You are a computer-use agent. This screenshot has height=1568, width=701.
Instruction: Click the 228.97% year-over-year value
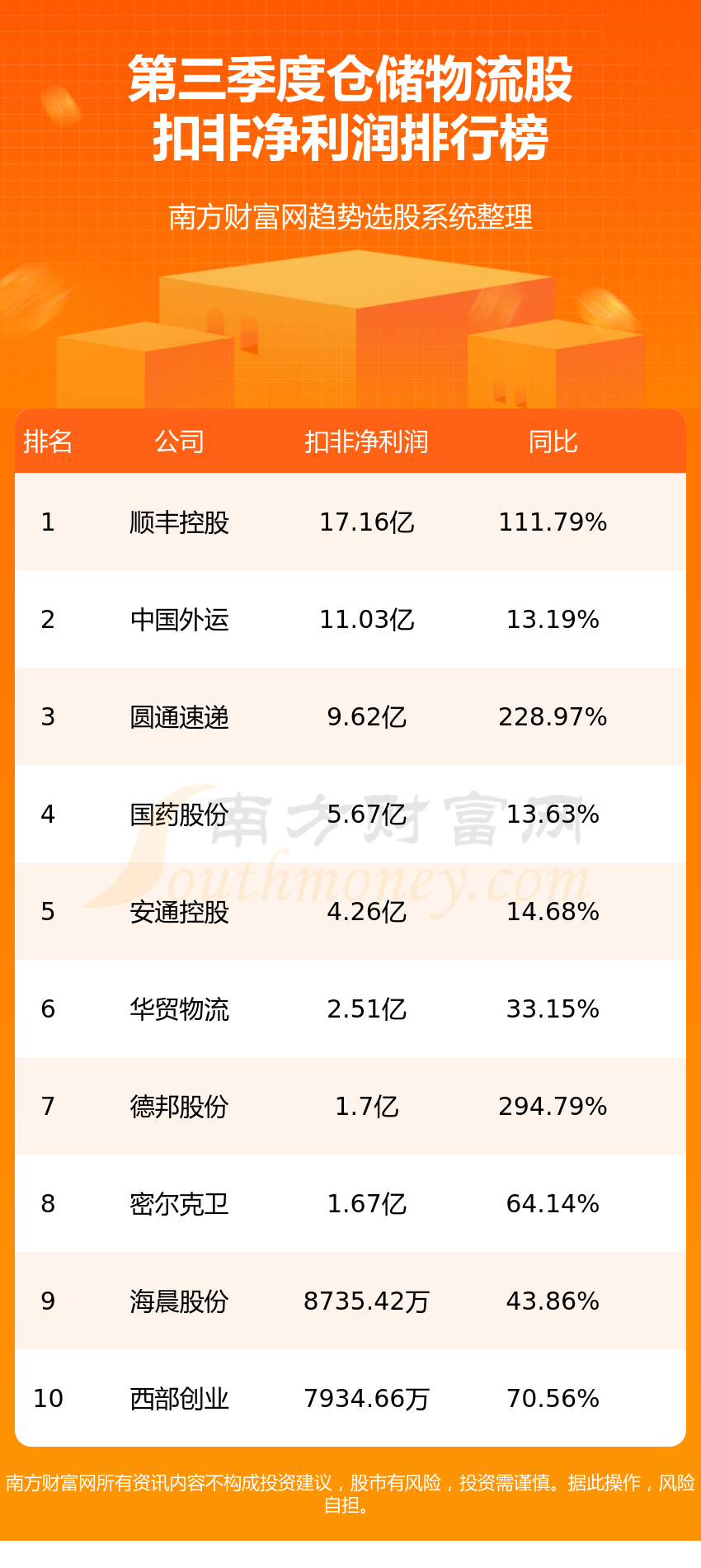[x=553, y=717]
